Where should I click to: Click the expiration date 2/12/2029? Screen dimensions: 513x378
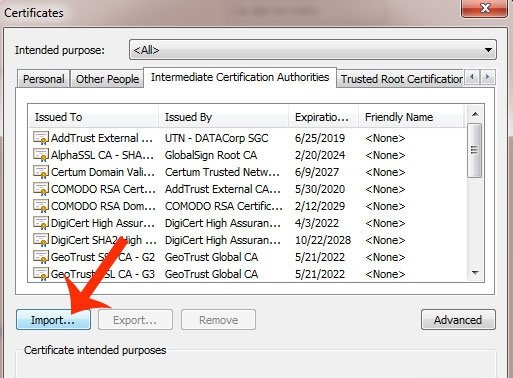click(x=320, y=206)
